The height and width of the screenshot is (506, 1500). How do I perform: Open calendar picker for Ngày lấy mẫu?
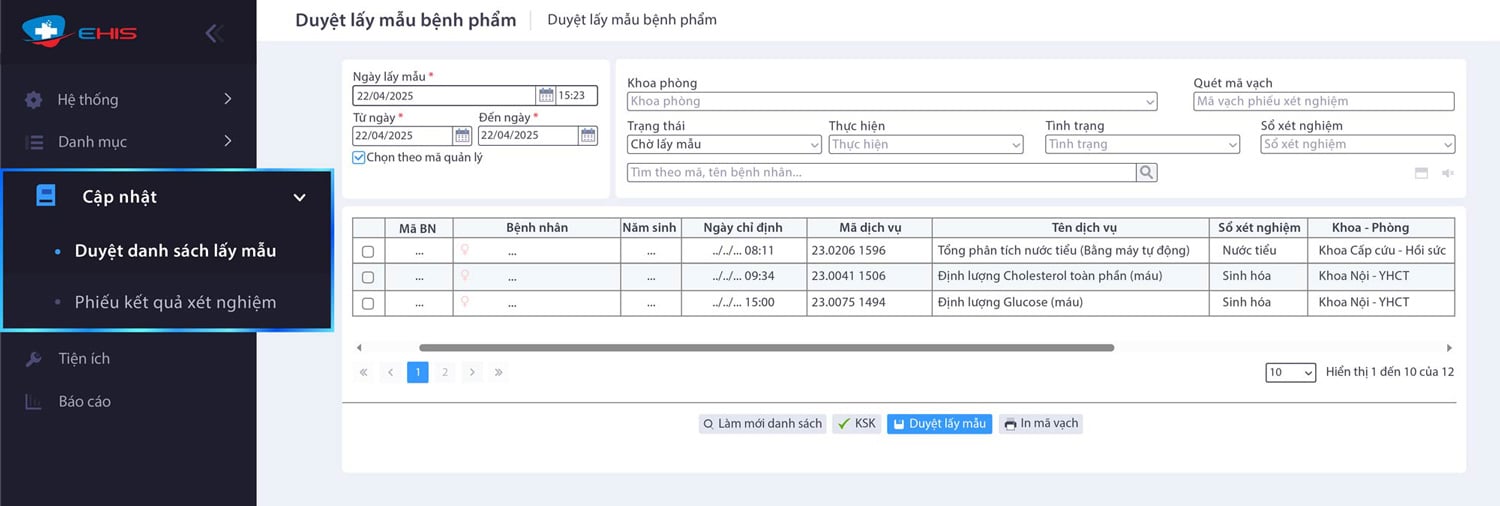point(546,96)
